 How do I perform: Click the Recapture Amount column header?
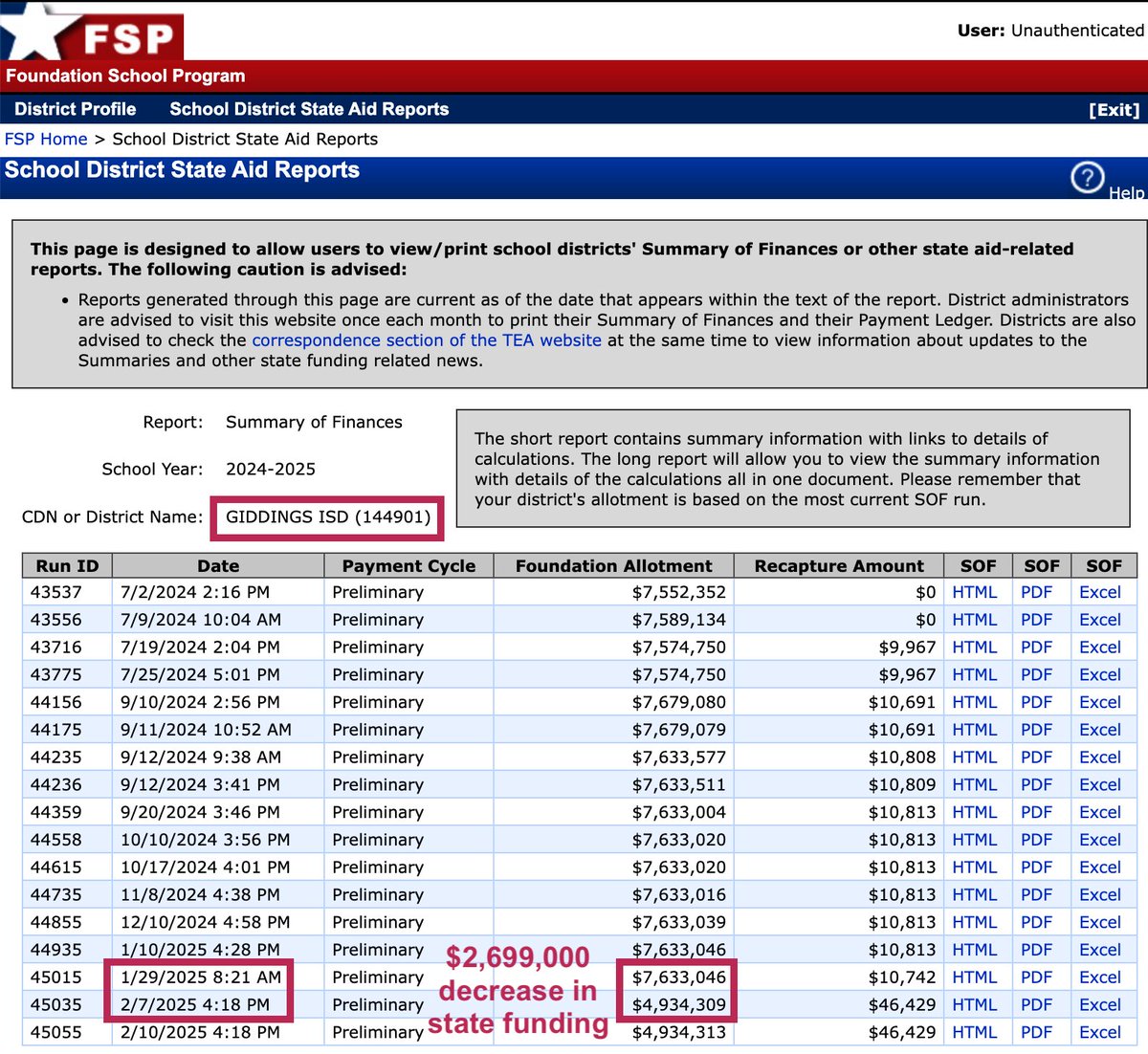(839, 565)
